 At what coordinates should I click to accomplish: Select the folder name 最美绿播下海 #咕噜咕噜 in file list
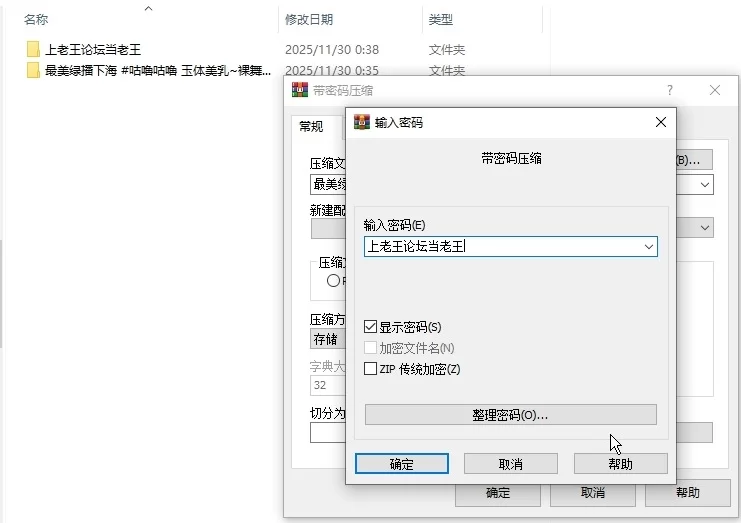pyautogui.click(x=158, y=70)
